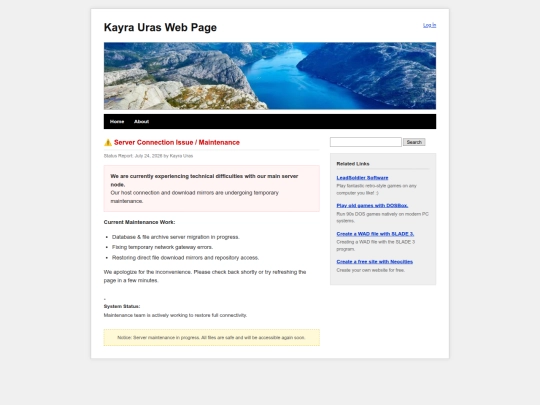Open the LeadSoldier Software link
This screenshot has width=540, height=405.
(x=362, y=178)
